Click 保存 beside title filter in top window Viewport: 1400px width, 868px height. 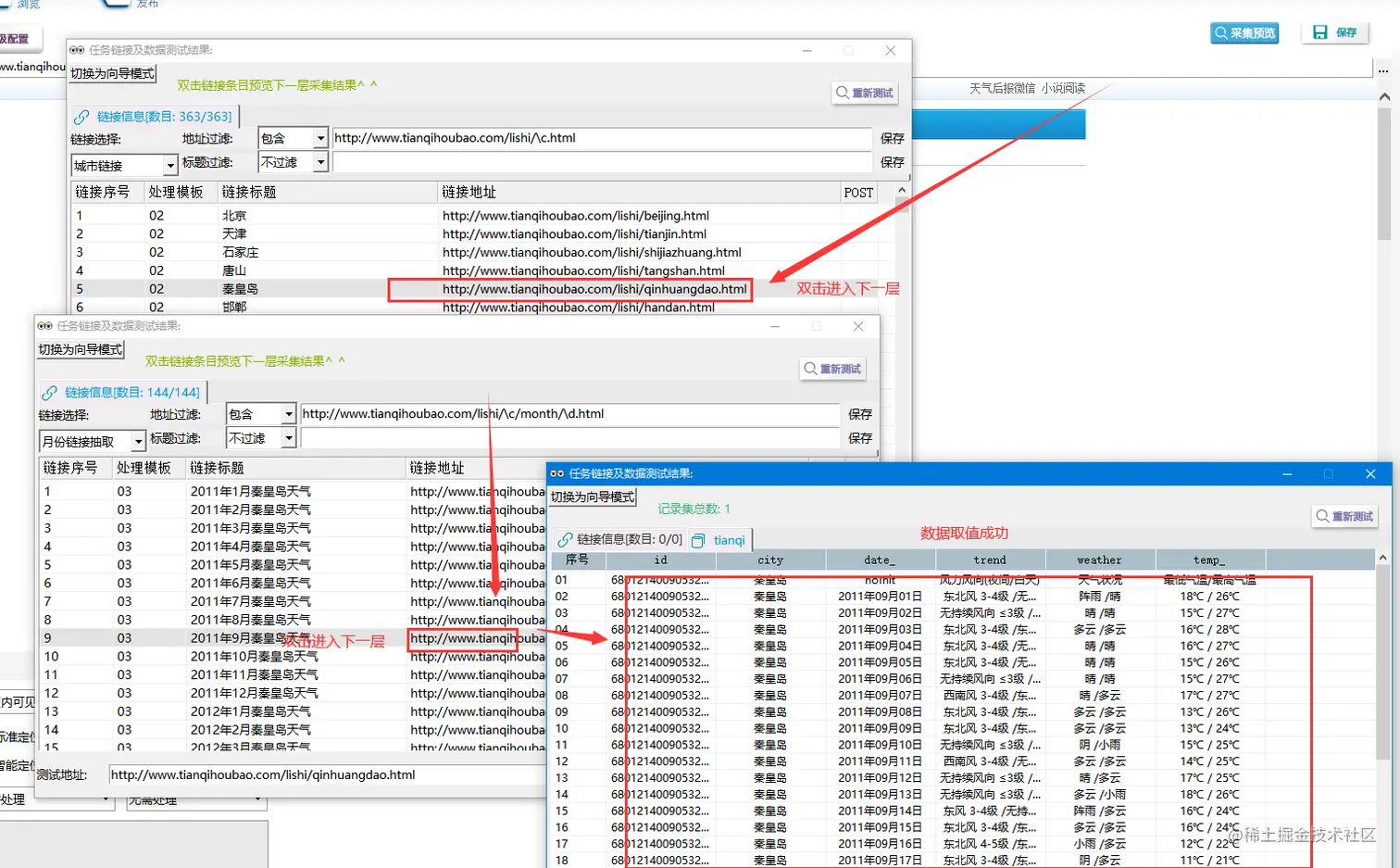[x=892, y=162]
